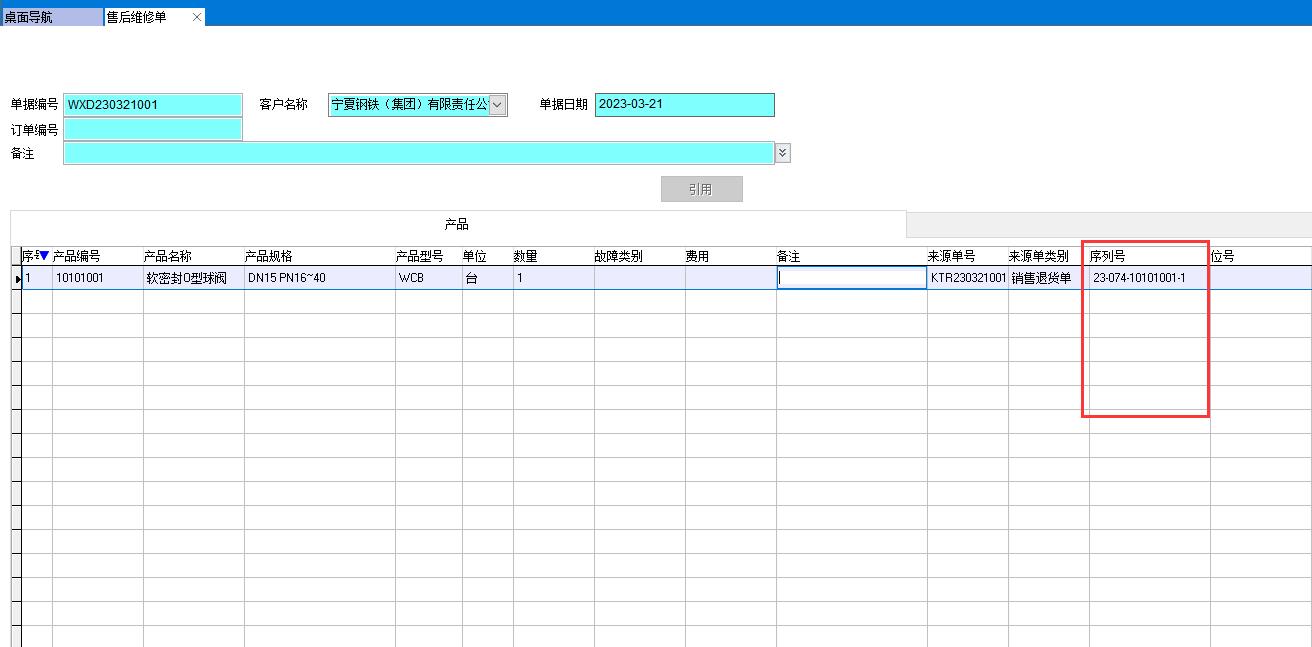The height and width of the screenshot is (647, 1312).
Task: Click the 软密封O型球阀 product name cell
Action: pyautogui.click(x=187, y=278)
